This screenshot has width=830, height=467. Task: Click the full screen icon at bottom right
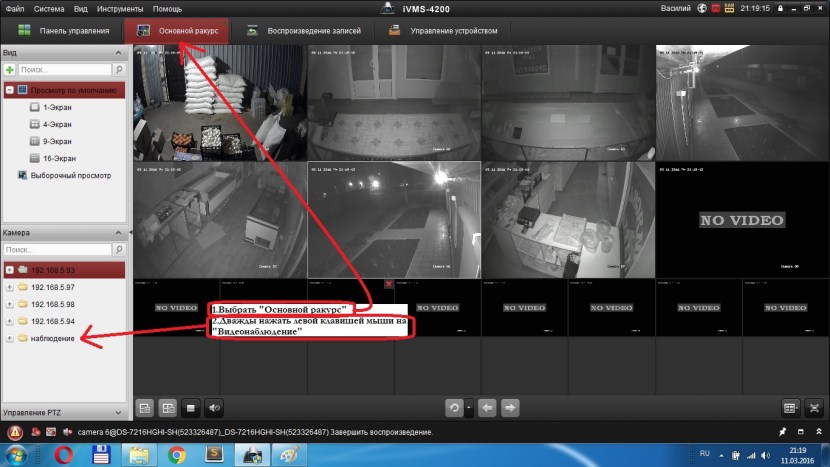point(815,408)
